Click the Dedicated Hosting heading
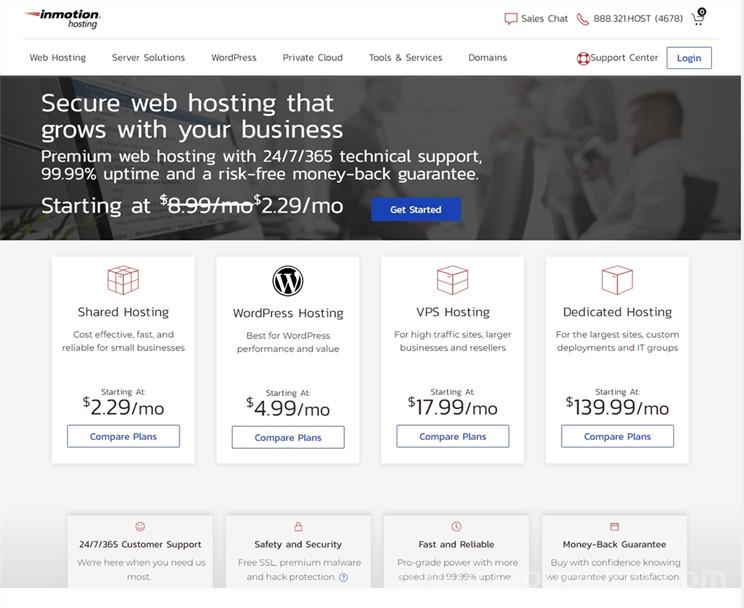Image resolution: width=744 pixels, height=608 pixels. (617, 312)
